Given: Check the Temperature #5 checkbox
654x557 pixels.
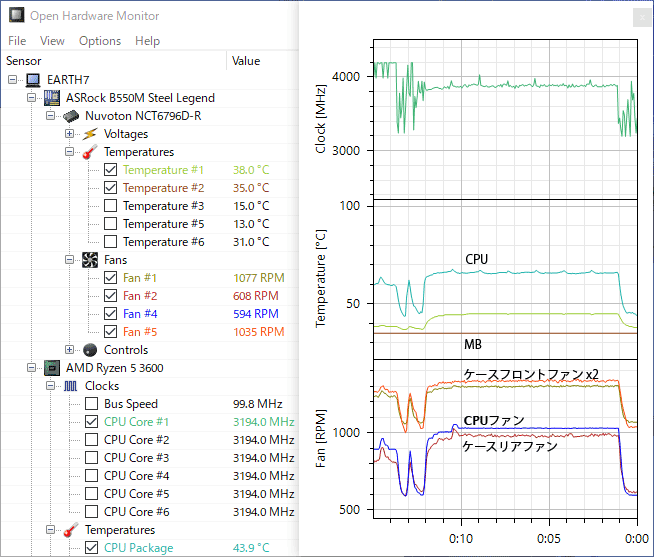Looking at the screenshot, I should point(111,224).
